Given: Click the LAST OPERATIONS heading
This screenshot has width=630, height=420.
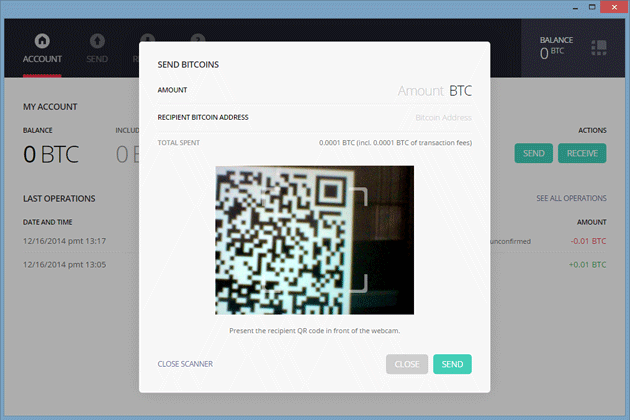Looking at the screenshot, I should (x=59, y=199).
